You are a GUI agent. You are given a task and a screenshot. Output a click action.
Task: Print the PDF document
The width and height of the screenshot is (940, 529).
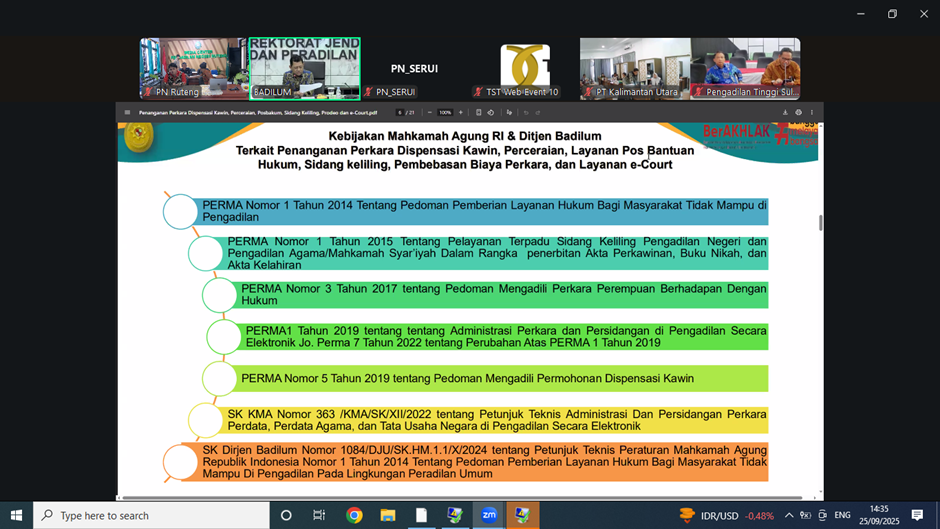click(798, 113)
